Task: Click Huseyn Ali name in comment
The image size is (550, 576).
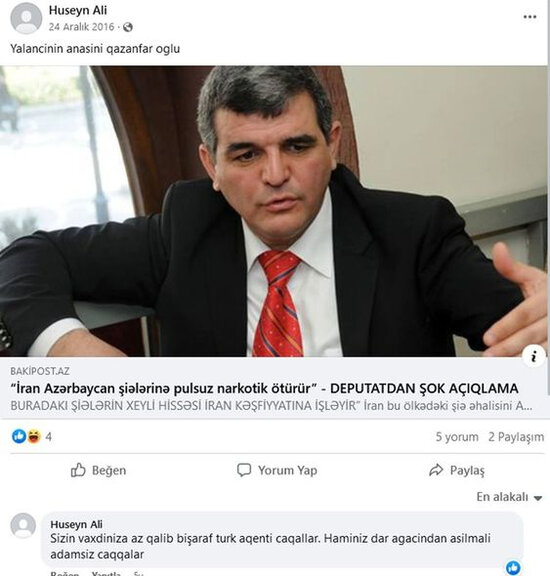Action: click(76, 524)
